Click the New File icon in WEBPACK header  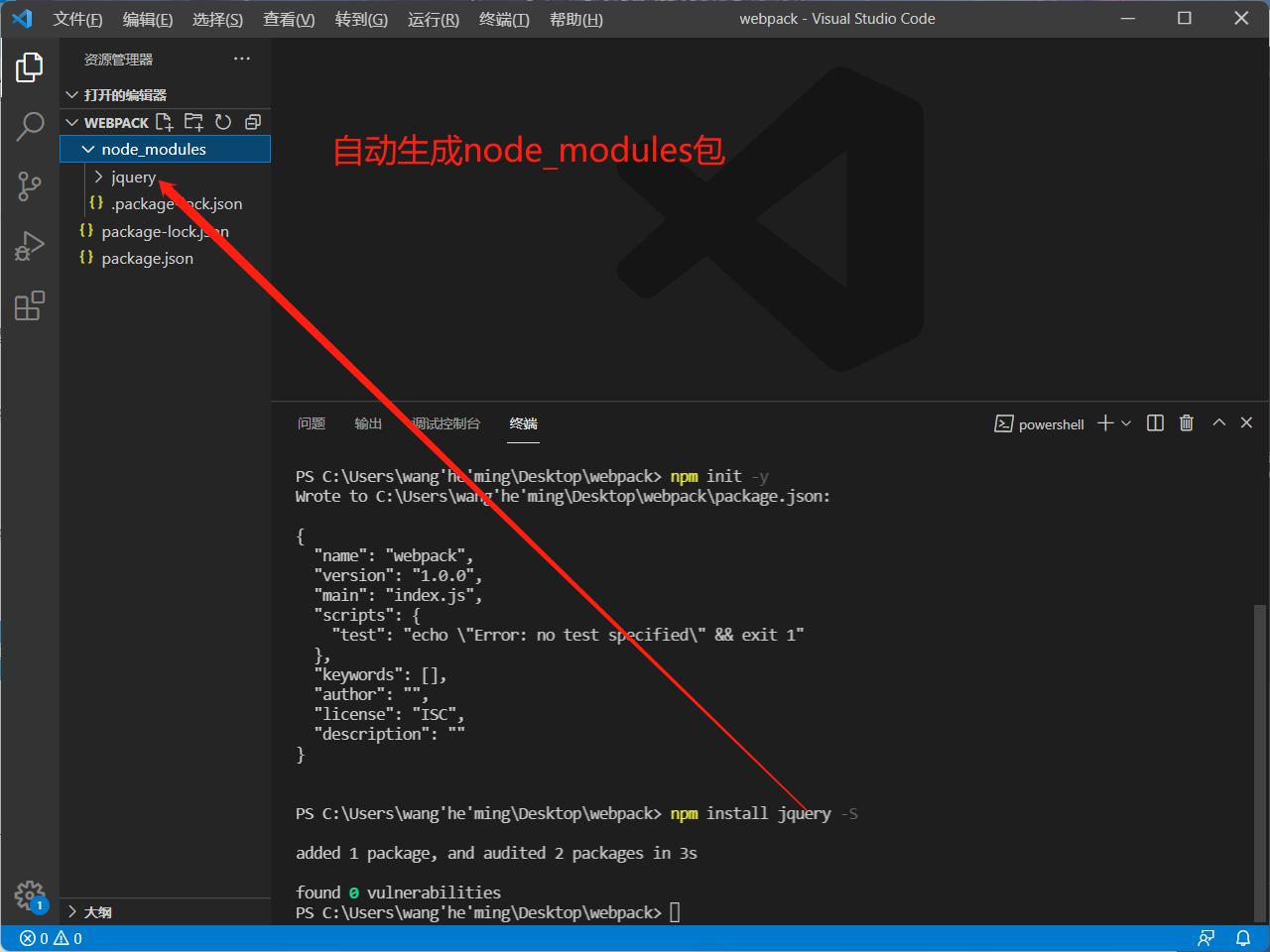[165, 122]
